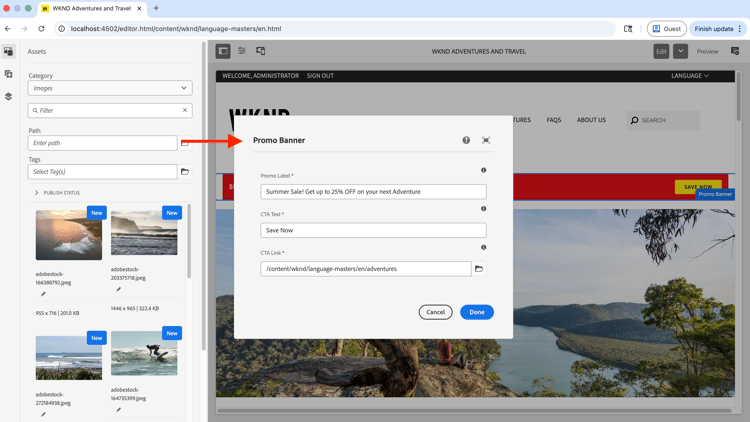Screen dimensions: 750x422
Task: Open the Emulator devices icon
Action: 261,51
